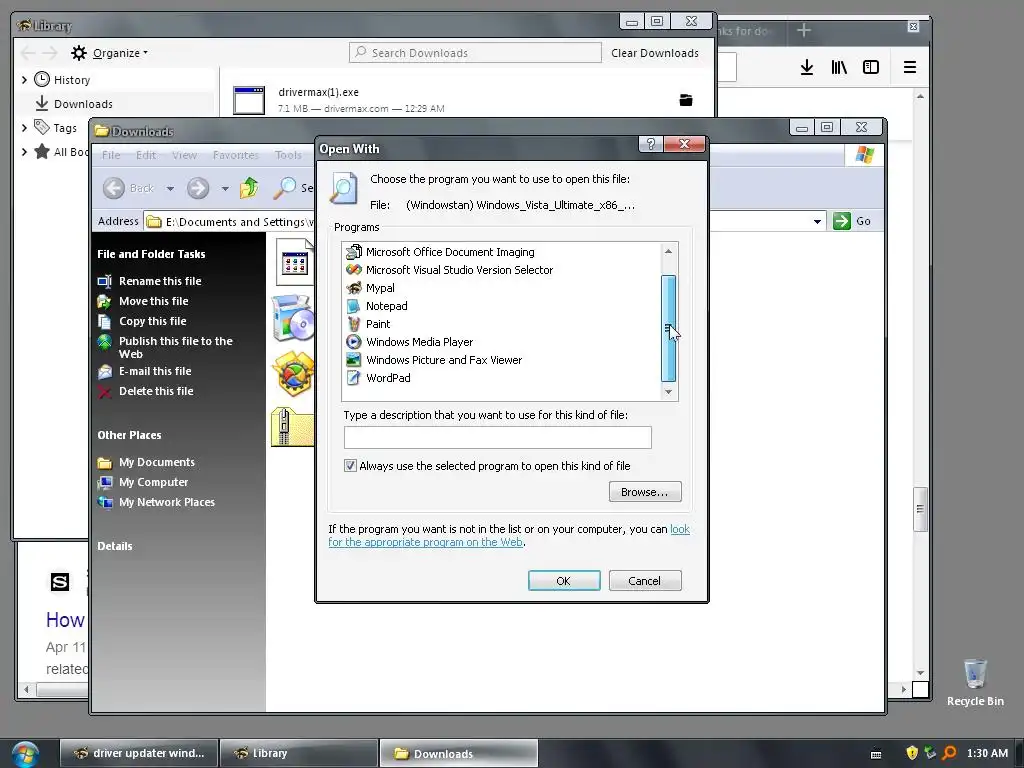Select Mypal in programs list

pyautogui.click(x=370, y=288)
